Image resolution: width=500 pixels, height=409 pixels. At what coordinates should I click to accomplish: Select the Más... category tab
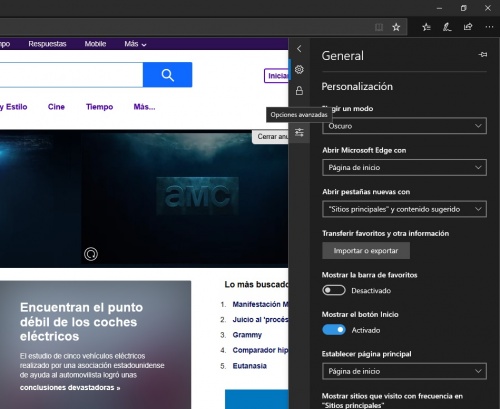(x=144, y=107)
